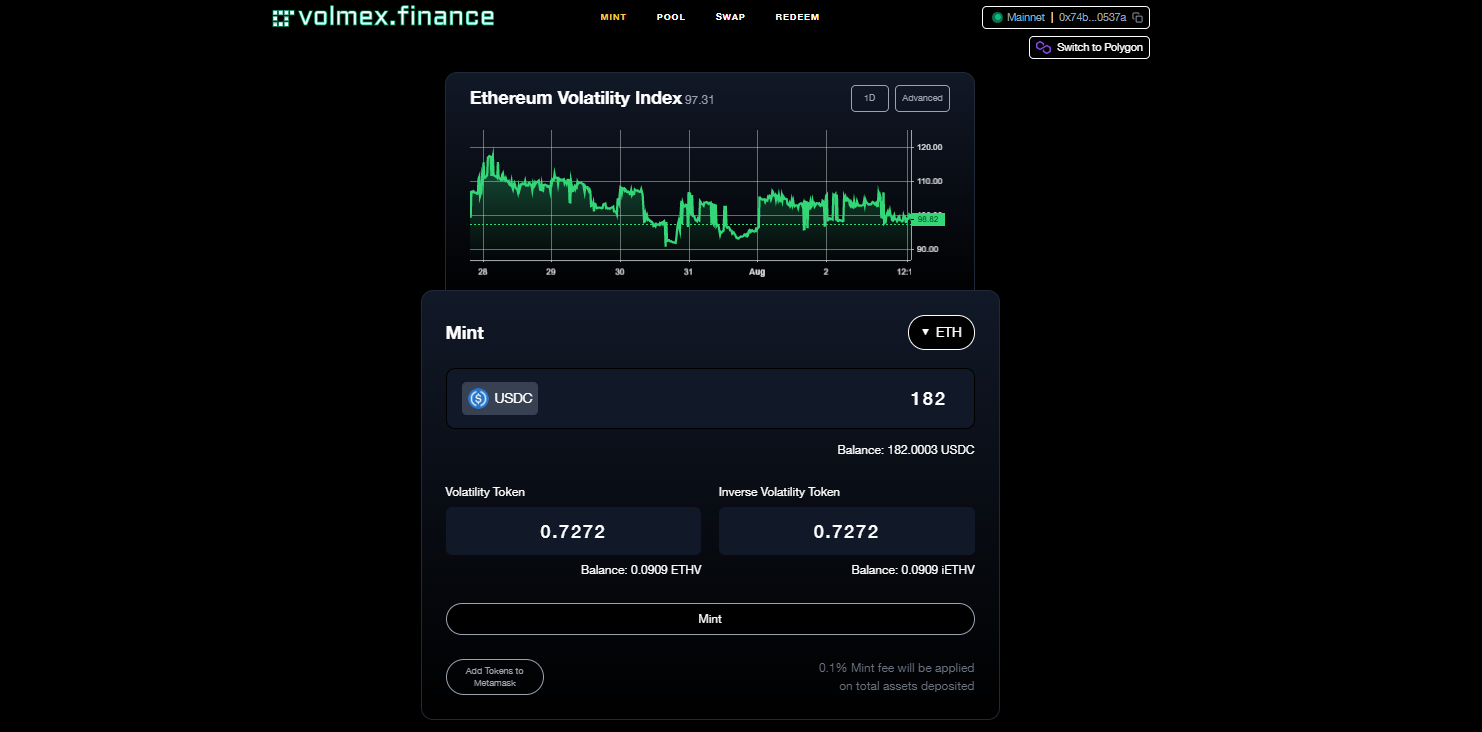Click the 110.00 chart axis label

click(930, 181)
